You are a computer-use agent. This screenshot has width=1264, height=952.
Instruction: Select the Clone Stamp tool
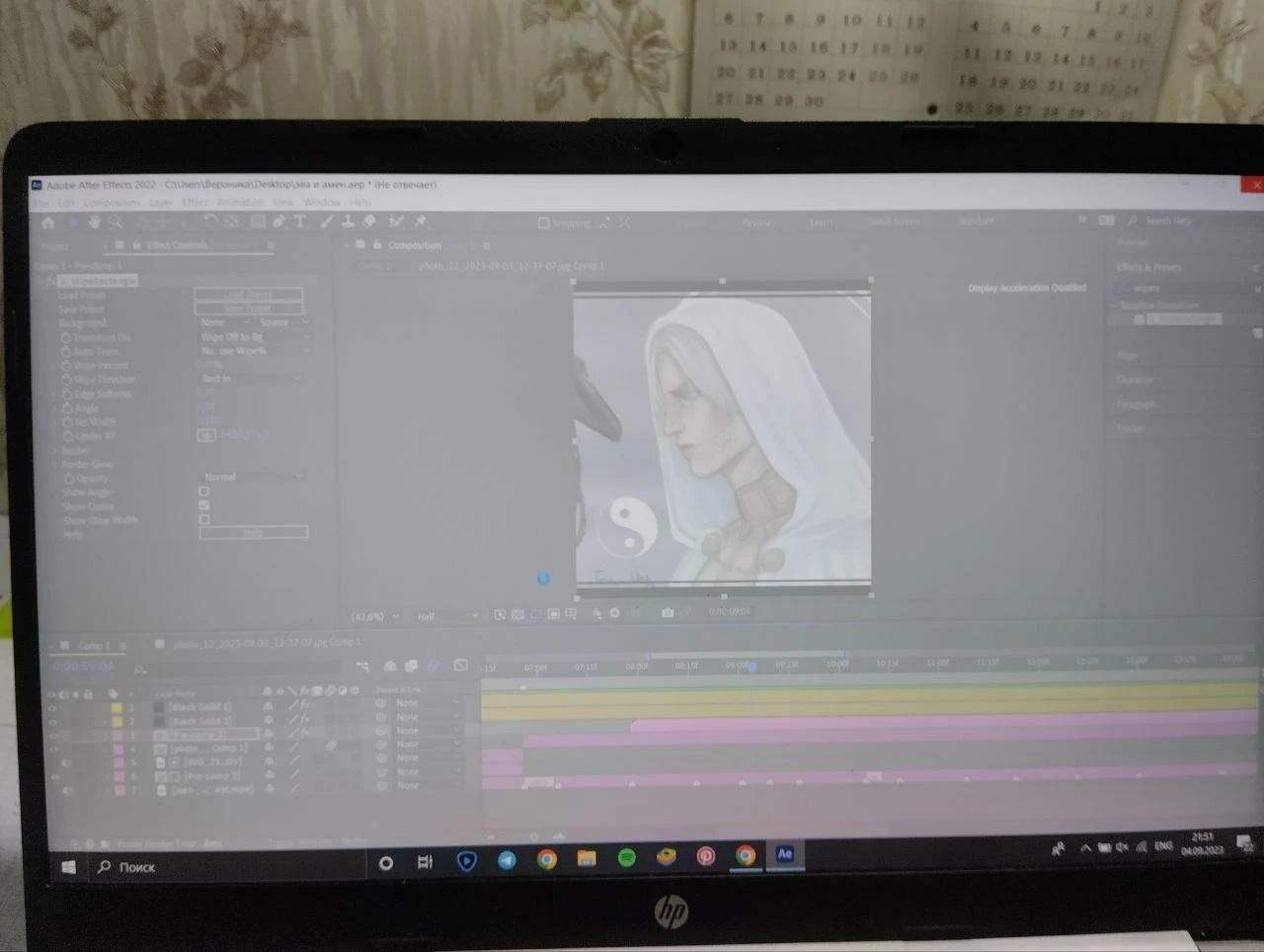point(348,222)
